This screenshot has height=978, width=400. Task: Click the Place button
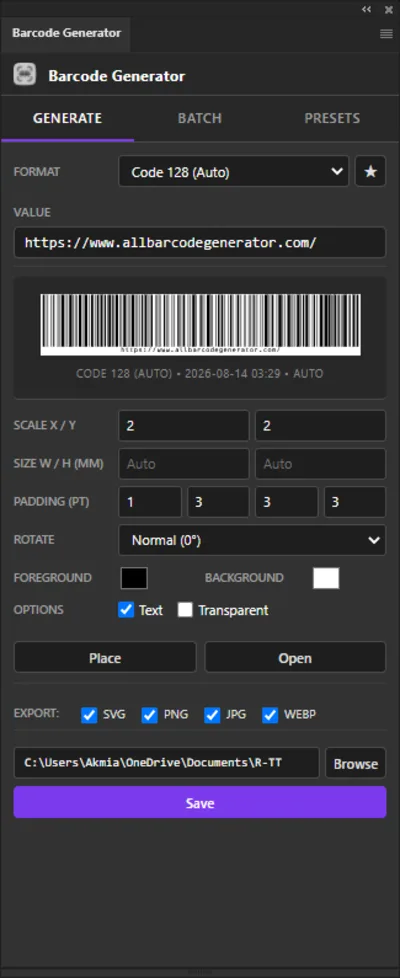click(105, 658)
